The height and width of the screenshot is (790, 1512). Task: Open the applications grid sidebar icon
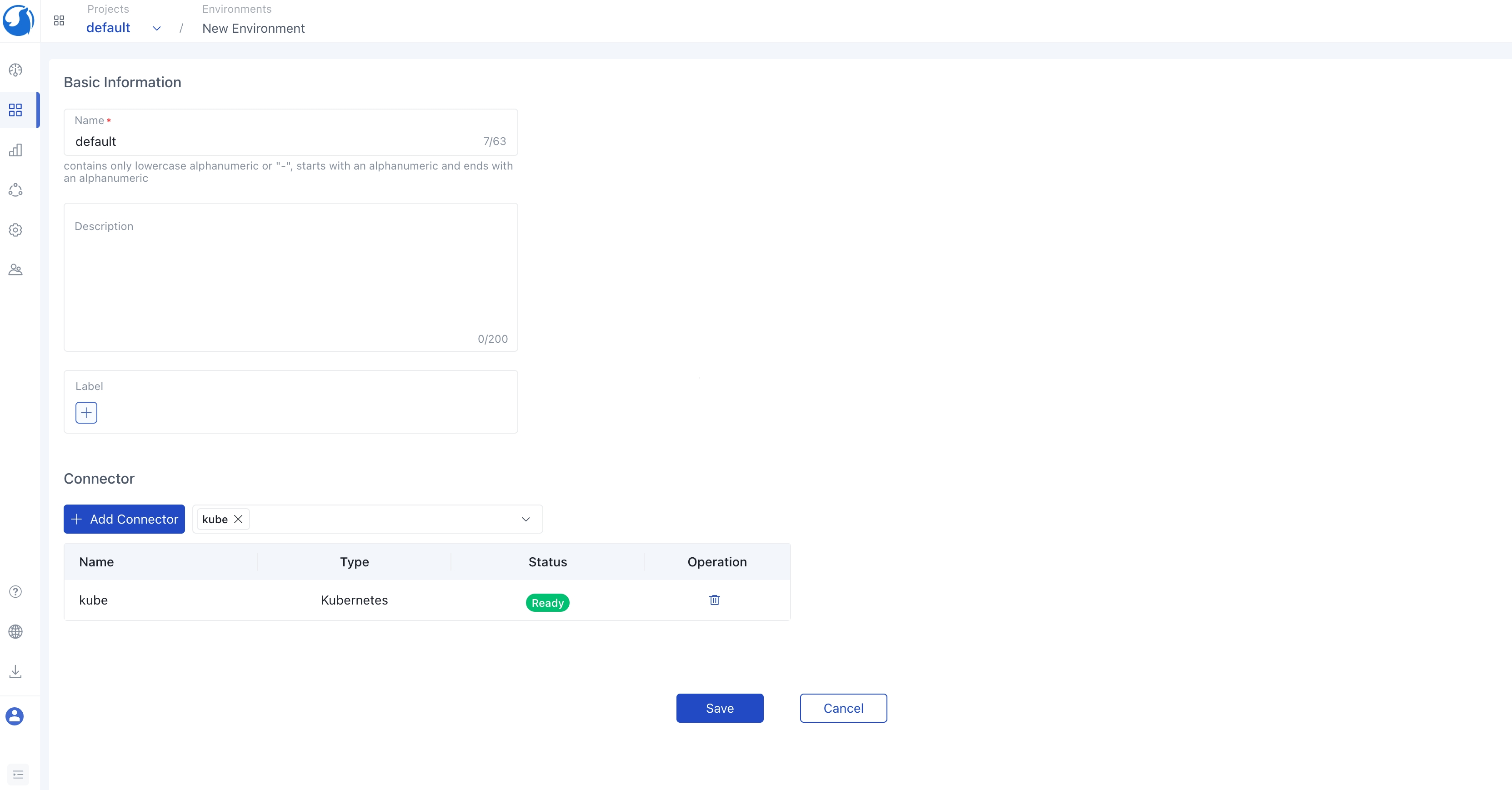16,110
